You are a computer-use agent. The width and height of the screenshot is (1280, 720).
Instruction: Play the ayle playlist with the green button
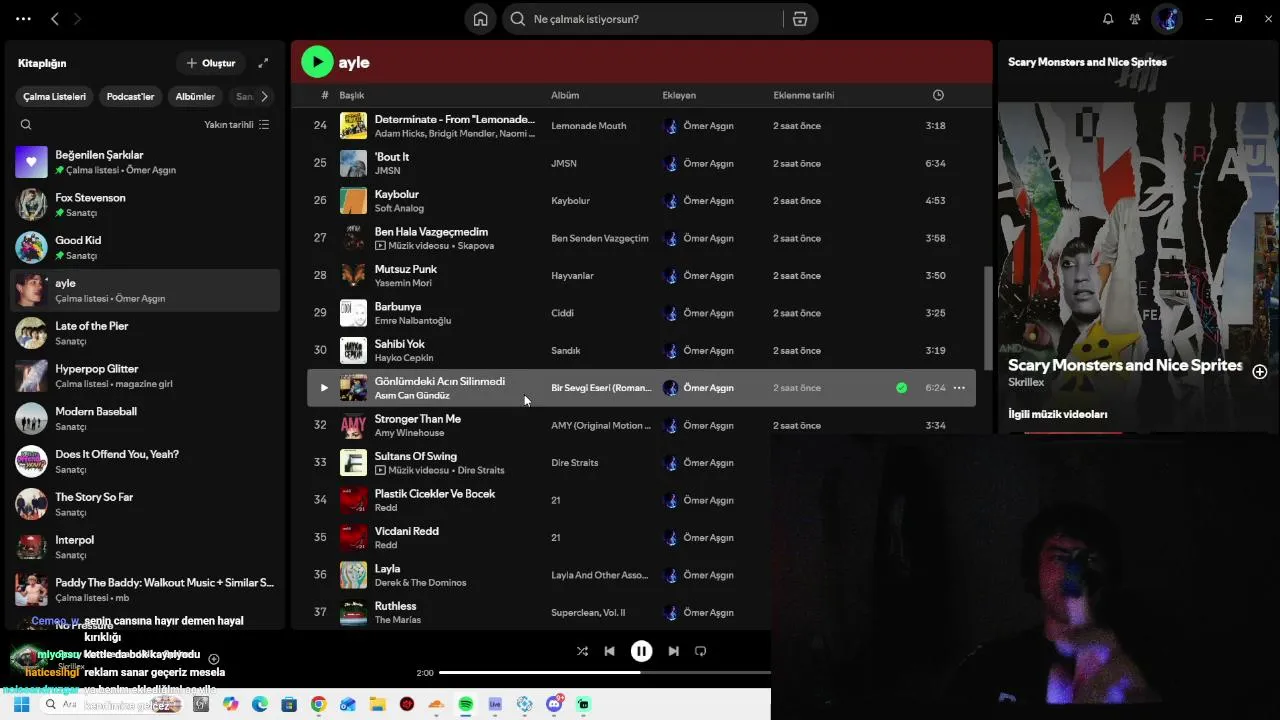coord(317,62)
